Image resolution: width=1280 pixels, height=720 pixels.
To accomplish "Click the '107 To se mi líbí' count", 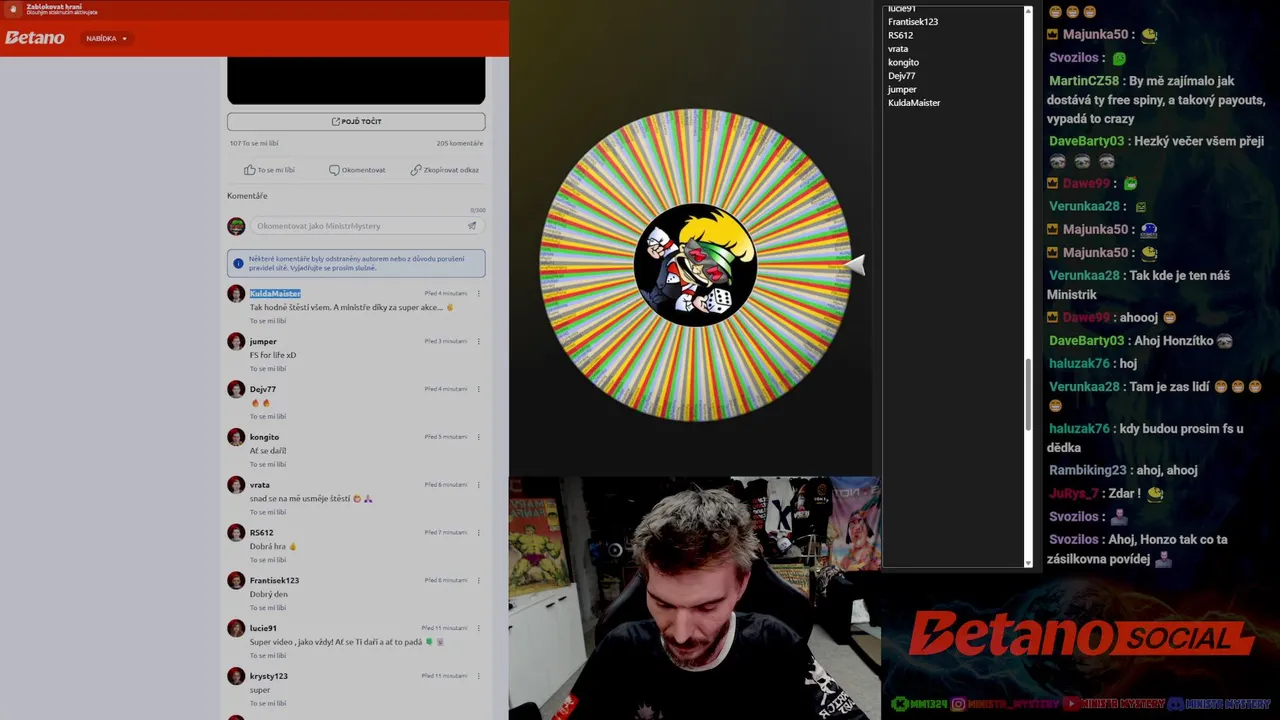I will [x=254, y=143].
